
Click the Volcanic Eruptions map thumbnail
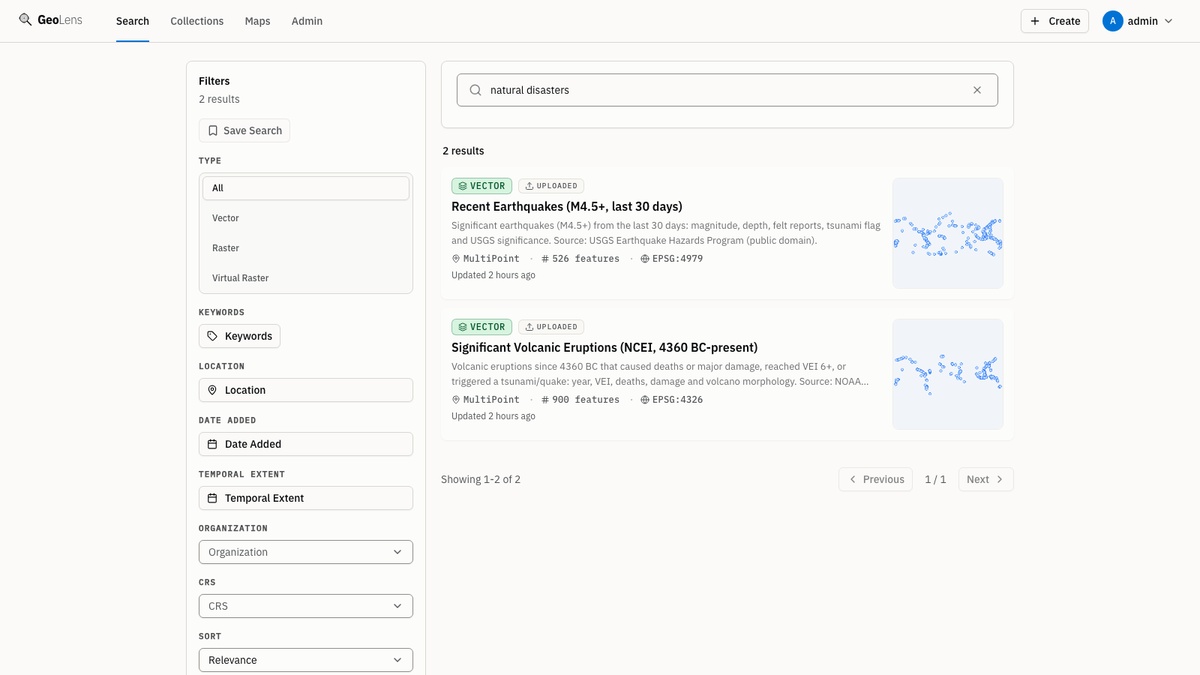click(948, 374)
